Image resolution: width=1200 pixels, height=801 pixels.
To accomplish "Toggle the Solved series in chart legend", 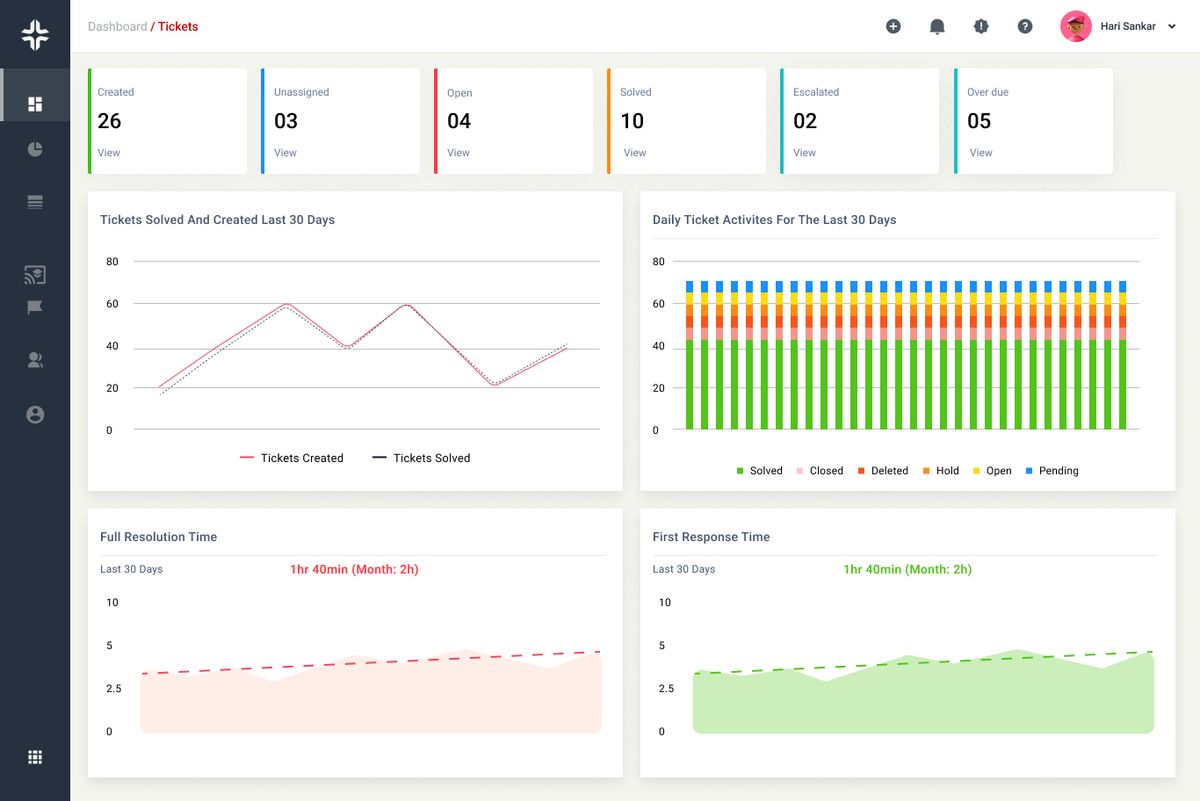I will 759,471.
